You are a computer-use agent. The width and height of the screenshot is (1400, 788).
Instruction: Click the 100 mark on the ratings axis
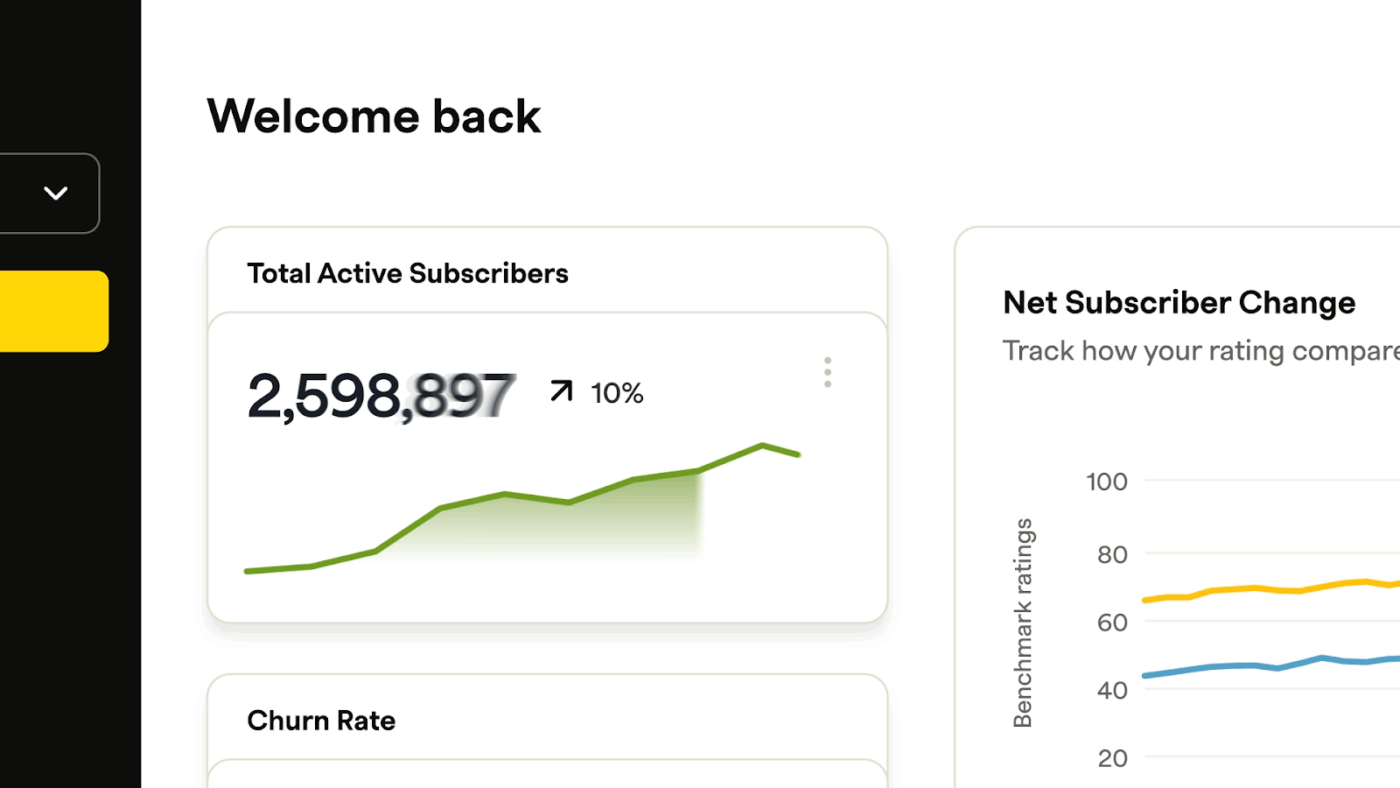pos(1106,481)
